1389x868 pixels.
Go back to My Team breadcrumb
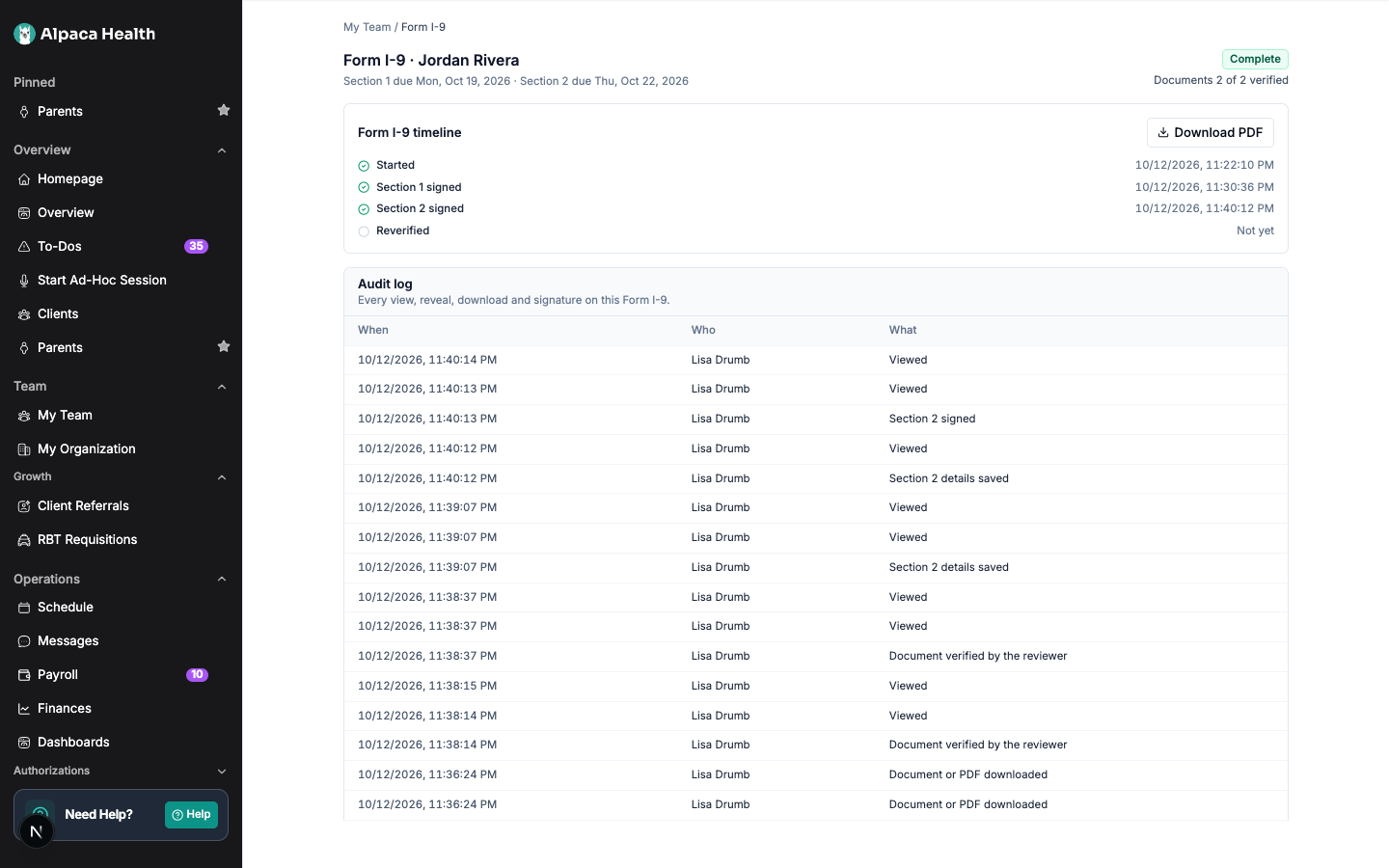pyautogui.click(x=368, y=27)
